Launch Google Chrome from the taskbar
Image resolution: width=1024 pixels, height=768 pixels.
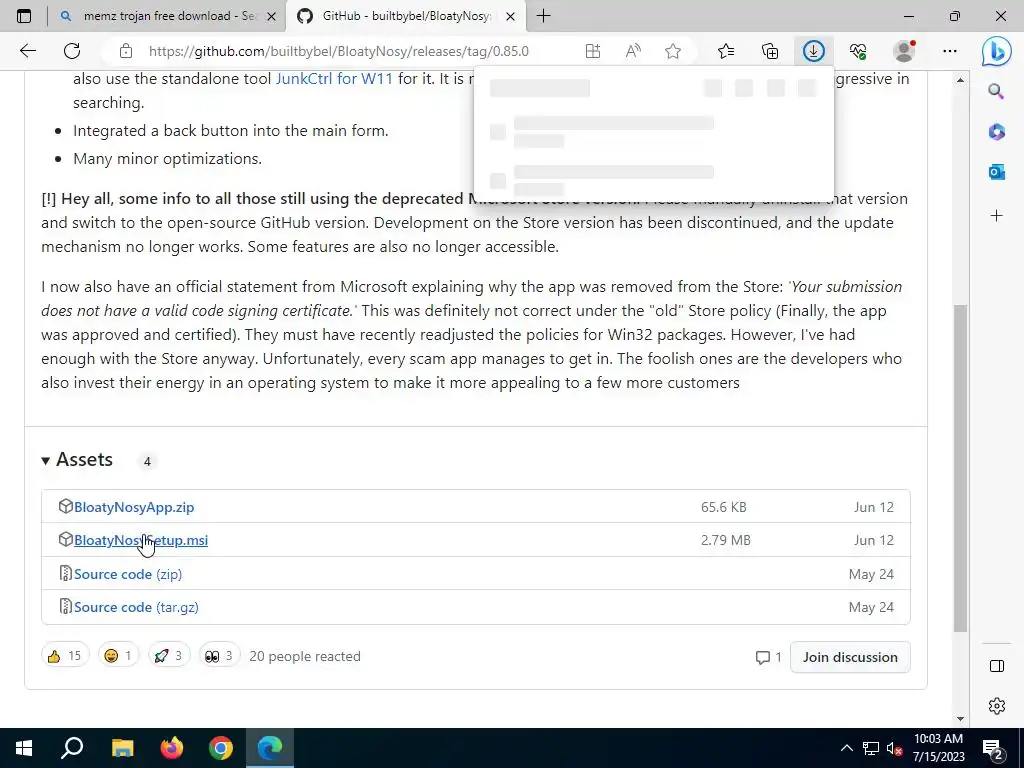click(221, 748)
